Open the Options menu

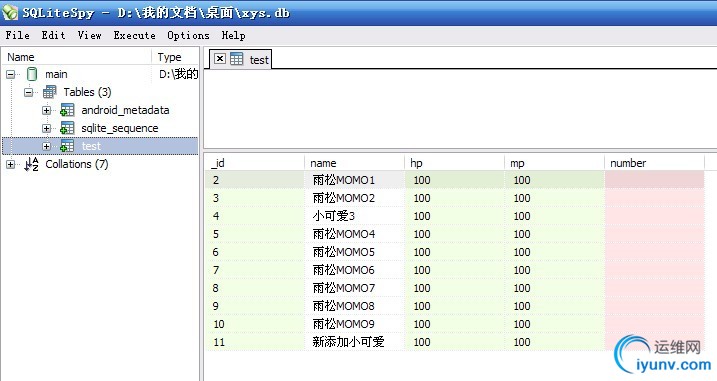188,35
